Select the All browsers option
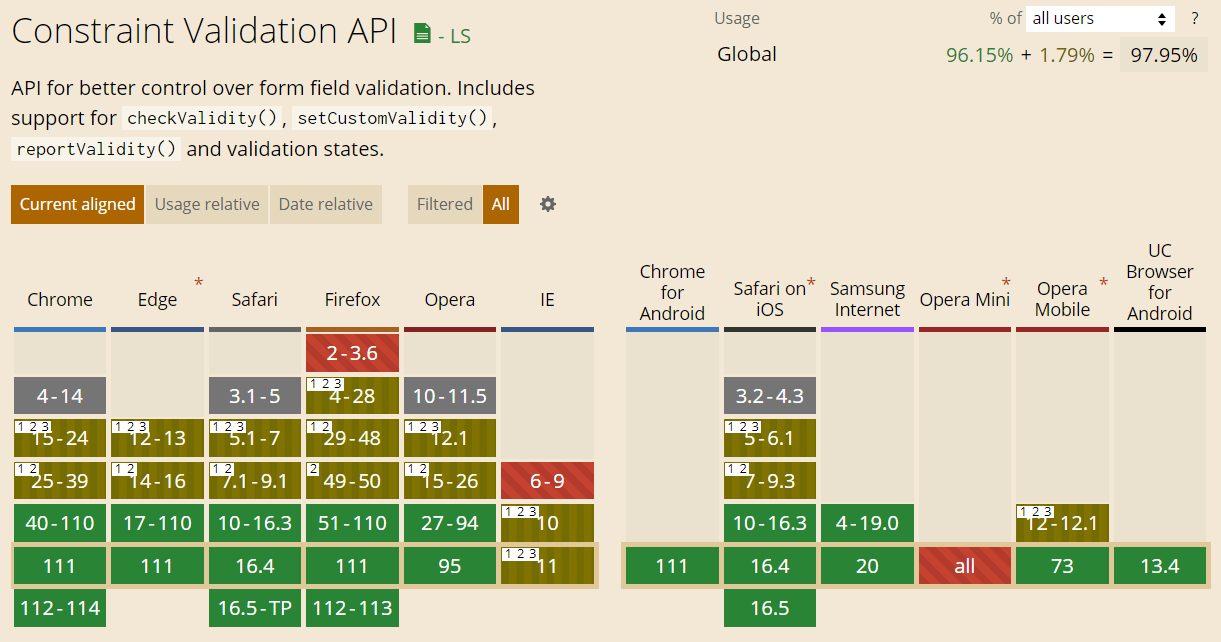This screenshot has height=642, width=1221. (x=501, y=204)
